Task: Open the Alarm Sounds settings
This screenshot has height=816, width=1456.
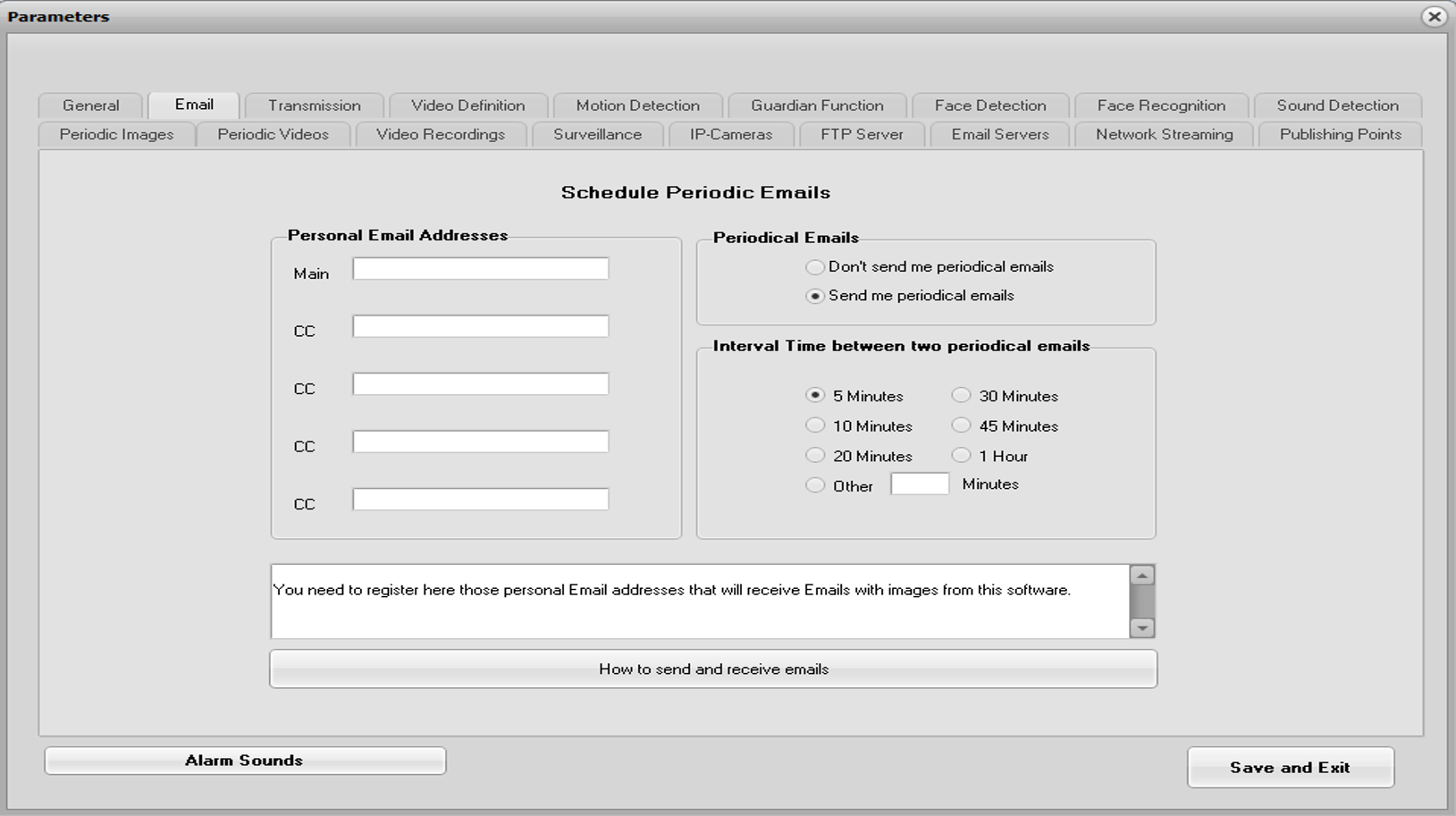Action: tap(244, 761)
